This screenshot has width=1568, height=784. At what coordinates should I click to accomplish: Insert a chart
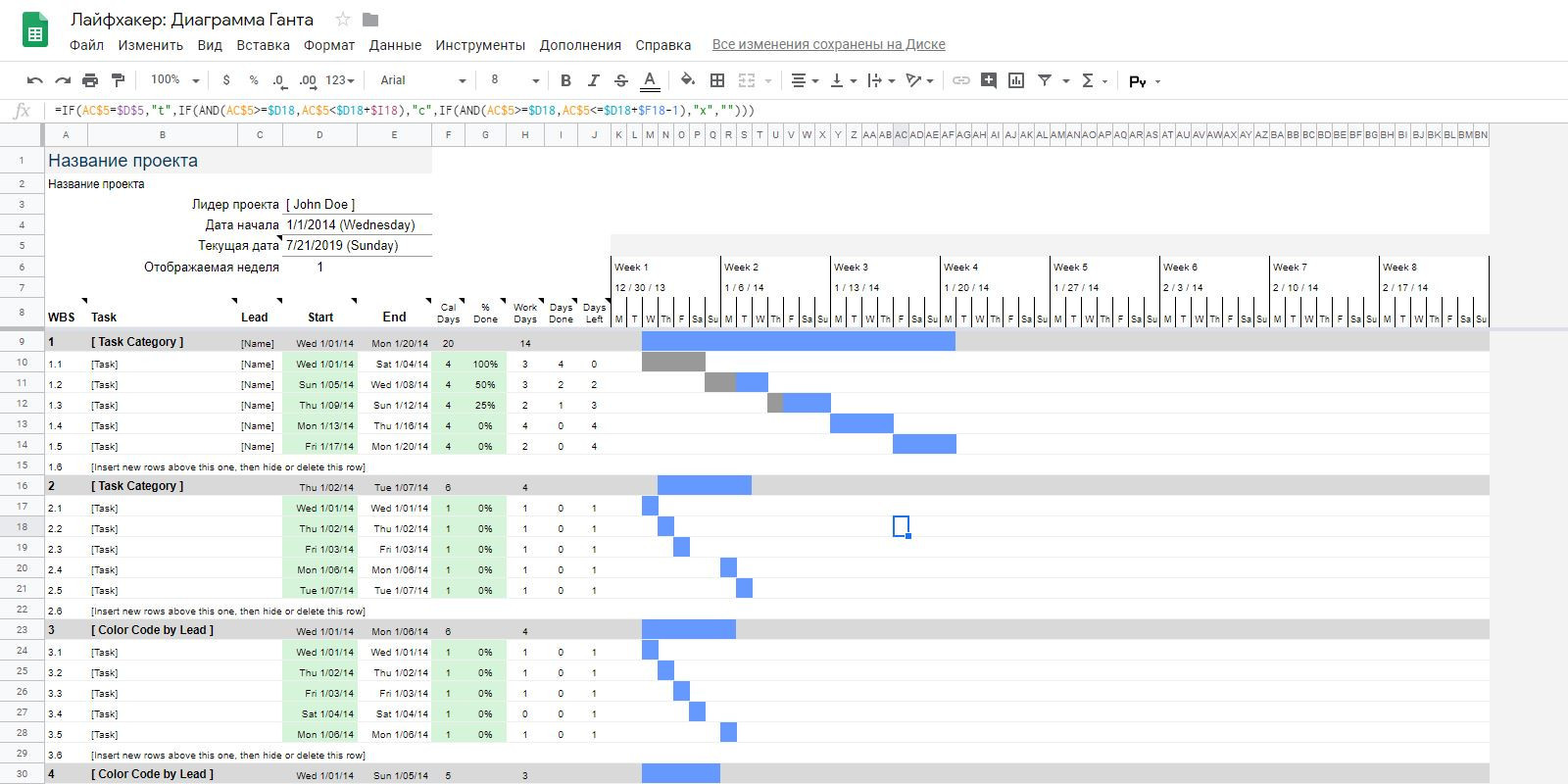click(x=1016, y=80)
